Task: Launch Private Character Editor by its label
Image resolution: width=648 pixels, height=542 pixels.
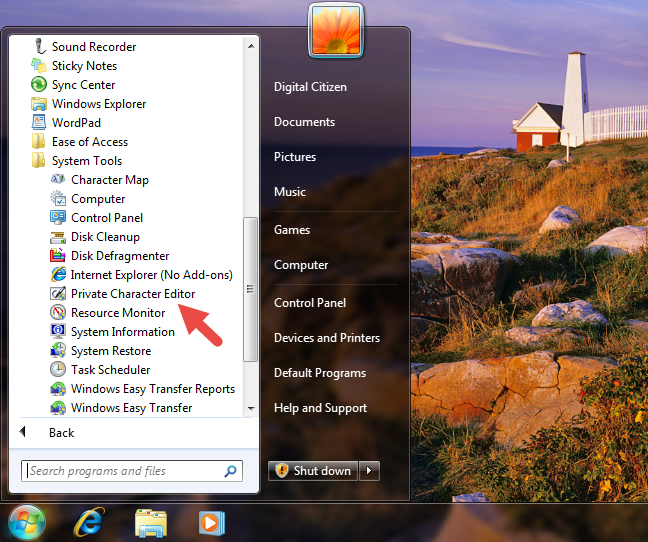Action: [x=133, y=294]
